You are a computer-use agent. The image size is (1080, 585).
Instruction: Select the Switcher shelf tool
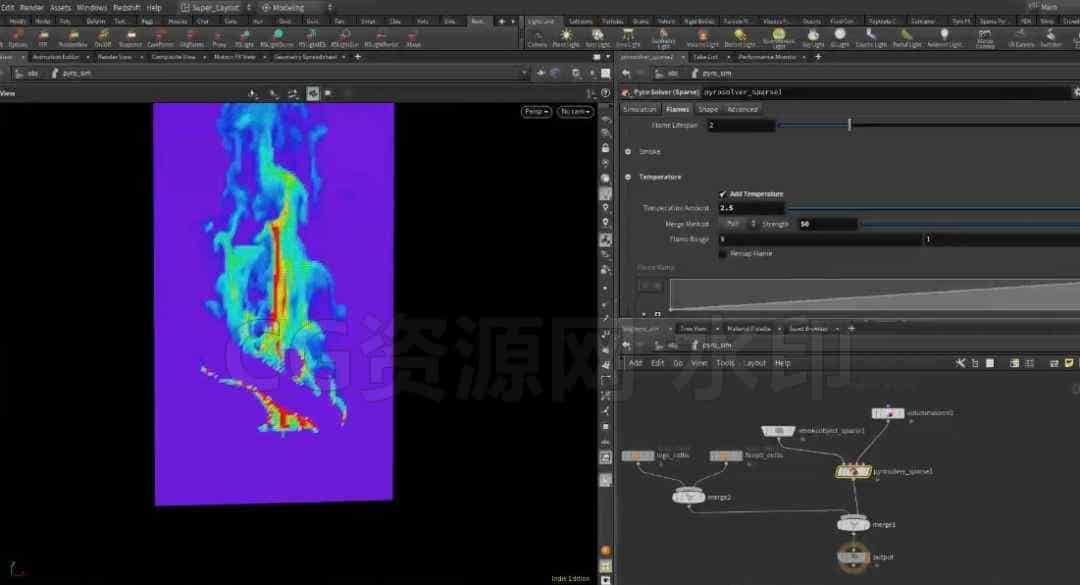click(1050, 38)
